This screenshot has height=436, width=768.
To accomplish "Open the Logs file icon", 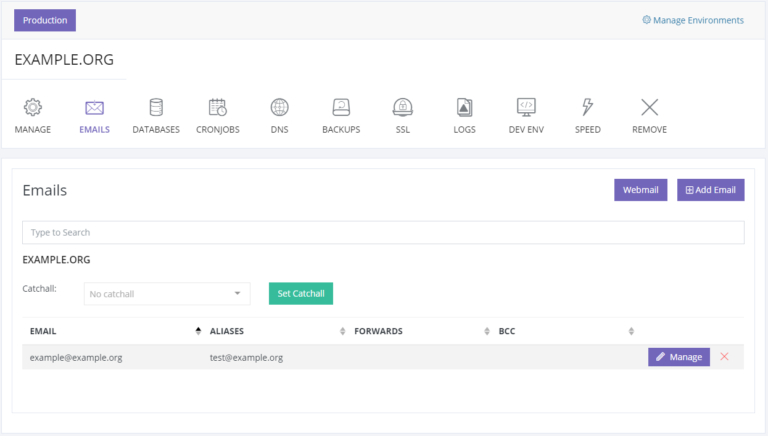I will pyautogui.click(x=464, y=107).
